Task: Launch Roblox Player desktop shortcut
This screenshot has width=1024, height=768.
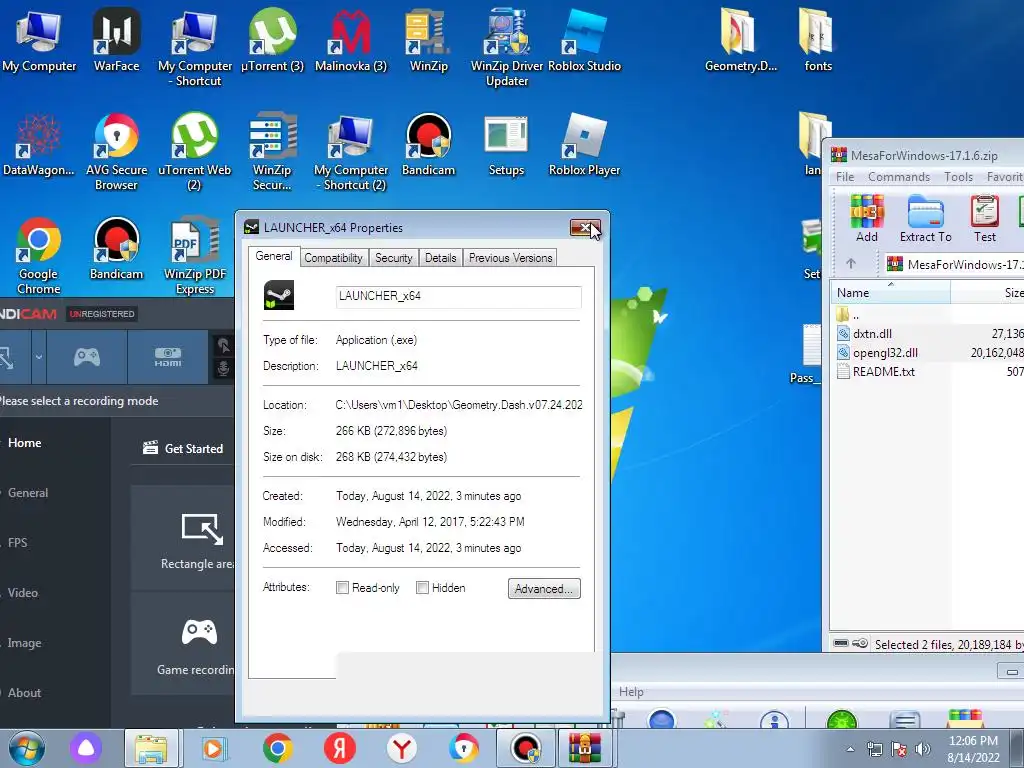Action: click(x=584, y=145)
